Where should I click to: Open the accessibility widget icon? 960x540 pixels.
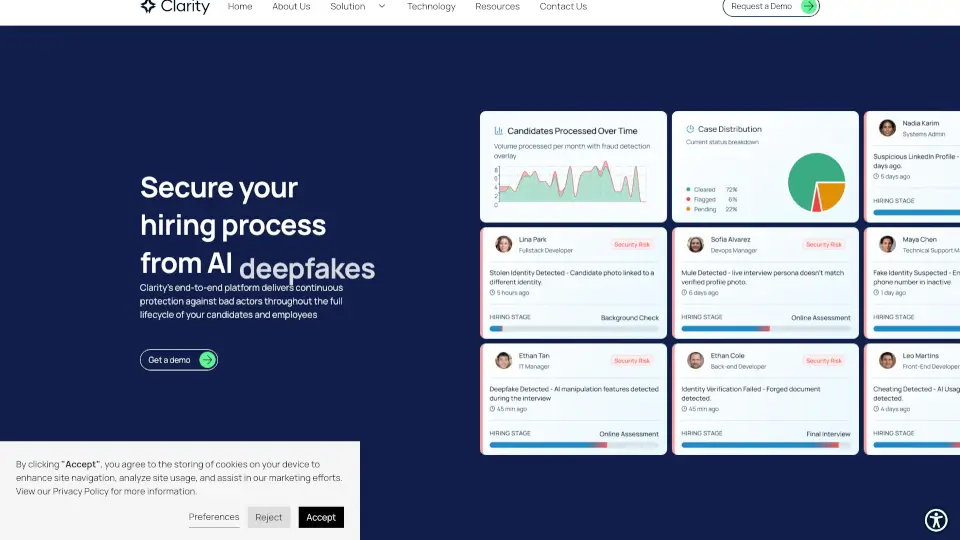936,519
